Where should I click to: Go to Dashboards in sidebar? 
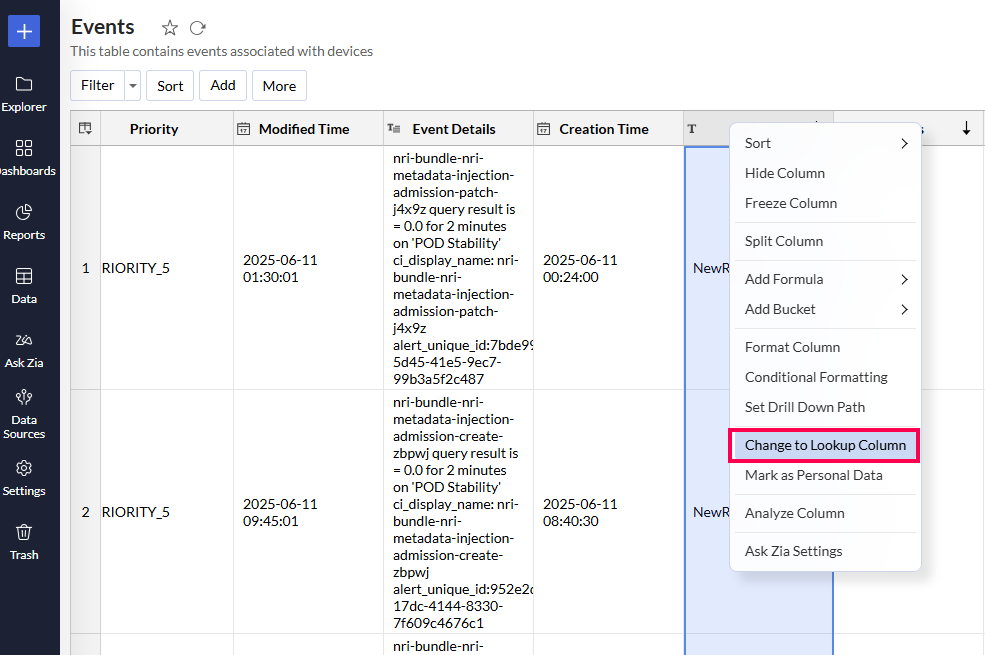pos(24,157)
